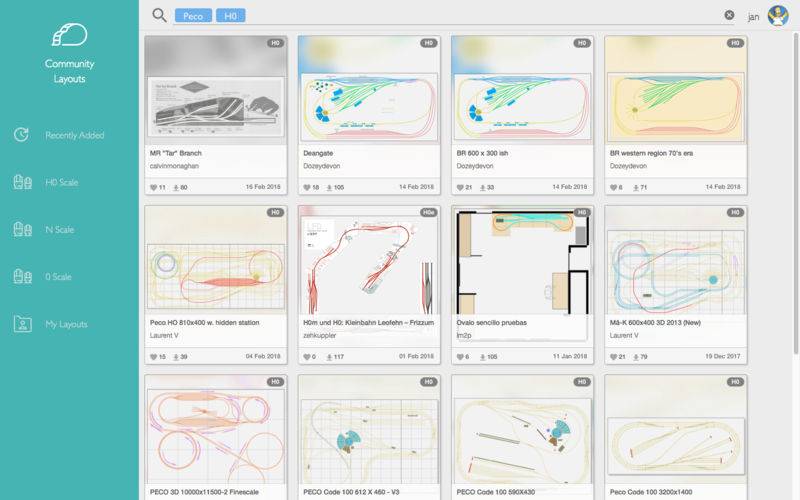The width and height of the screenshot is (800, 500).
Task: Click the username jan in header
Action: (753, 17)
